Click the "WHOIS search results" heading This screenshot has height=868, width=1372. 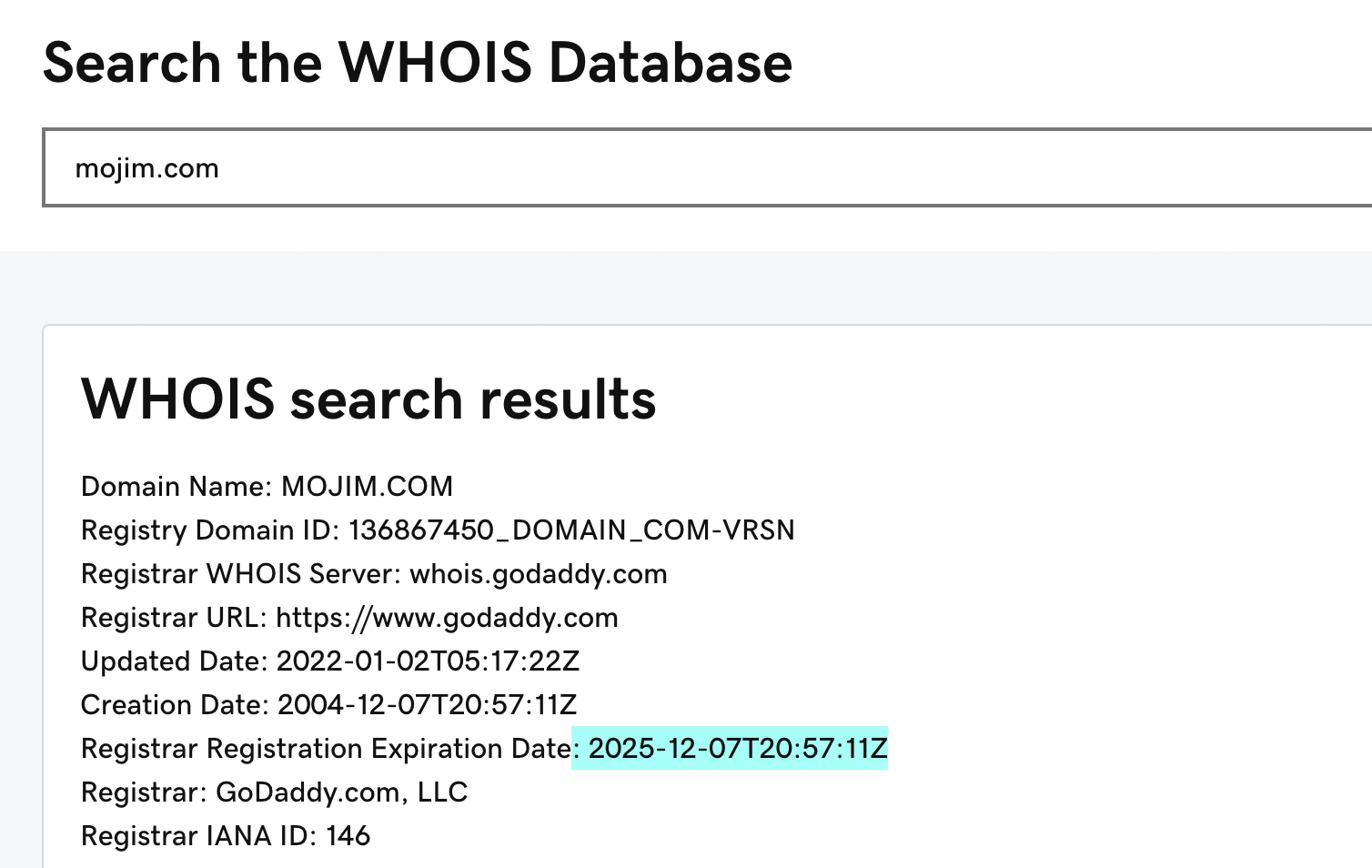click(x=368, y=399)
